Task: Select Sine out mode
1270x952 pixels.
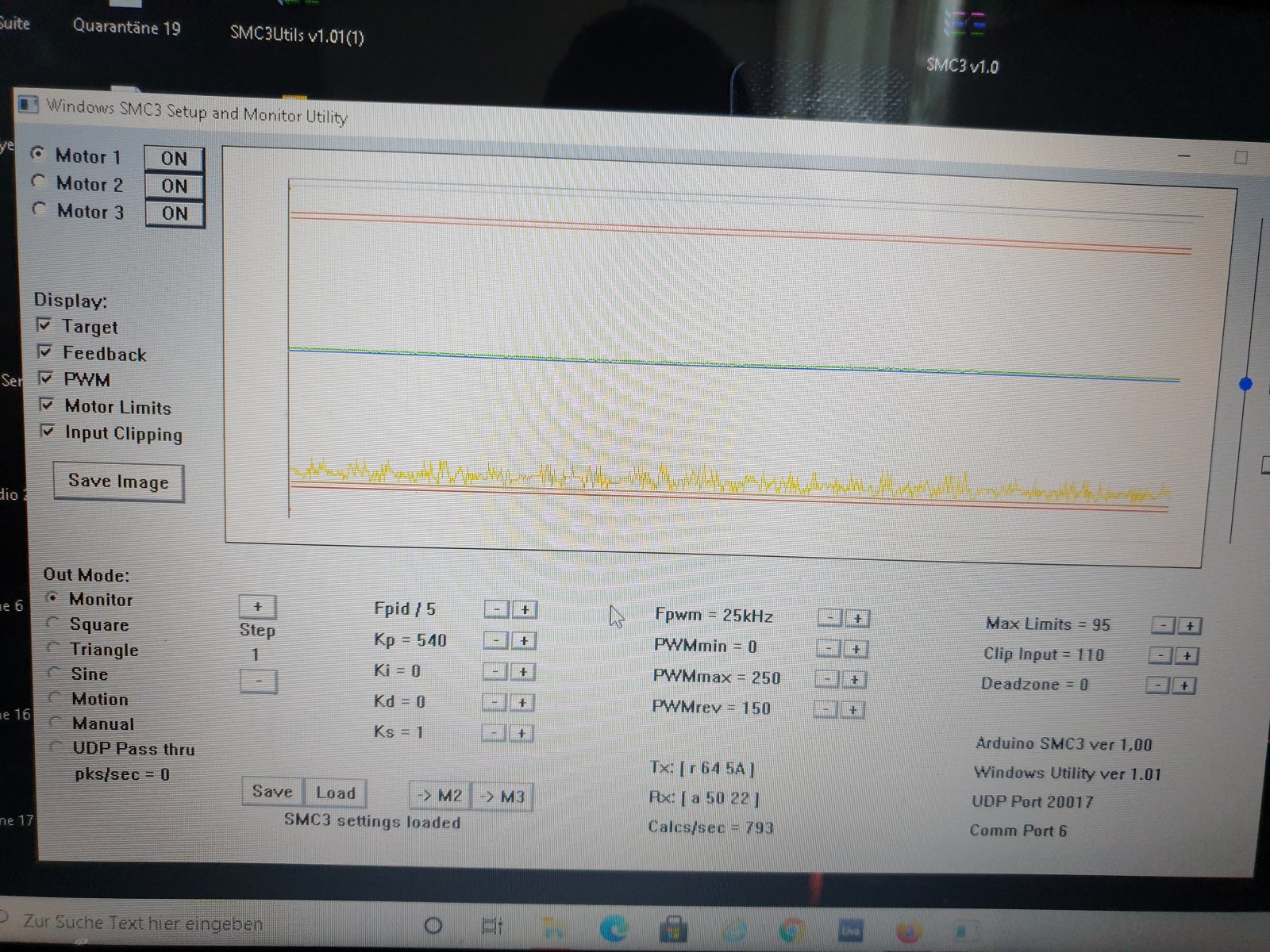Action: coord(55,673)
